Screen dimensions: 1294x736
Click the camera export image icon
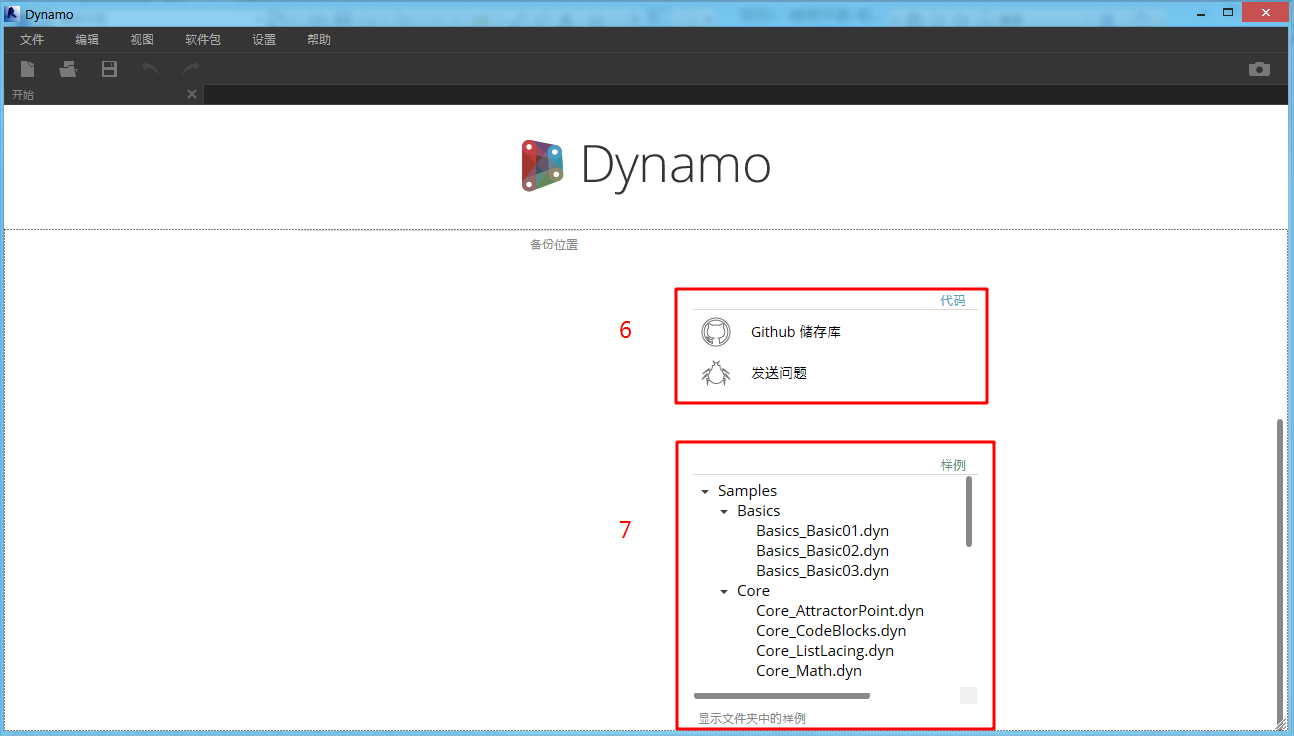click(x=1259, y=69)
